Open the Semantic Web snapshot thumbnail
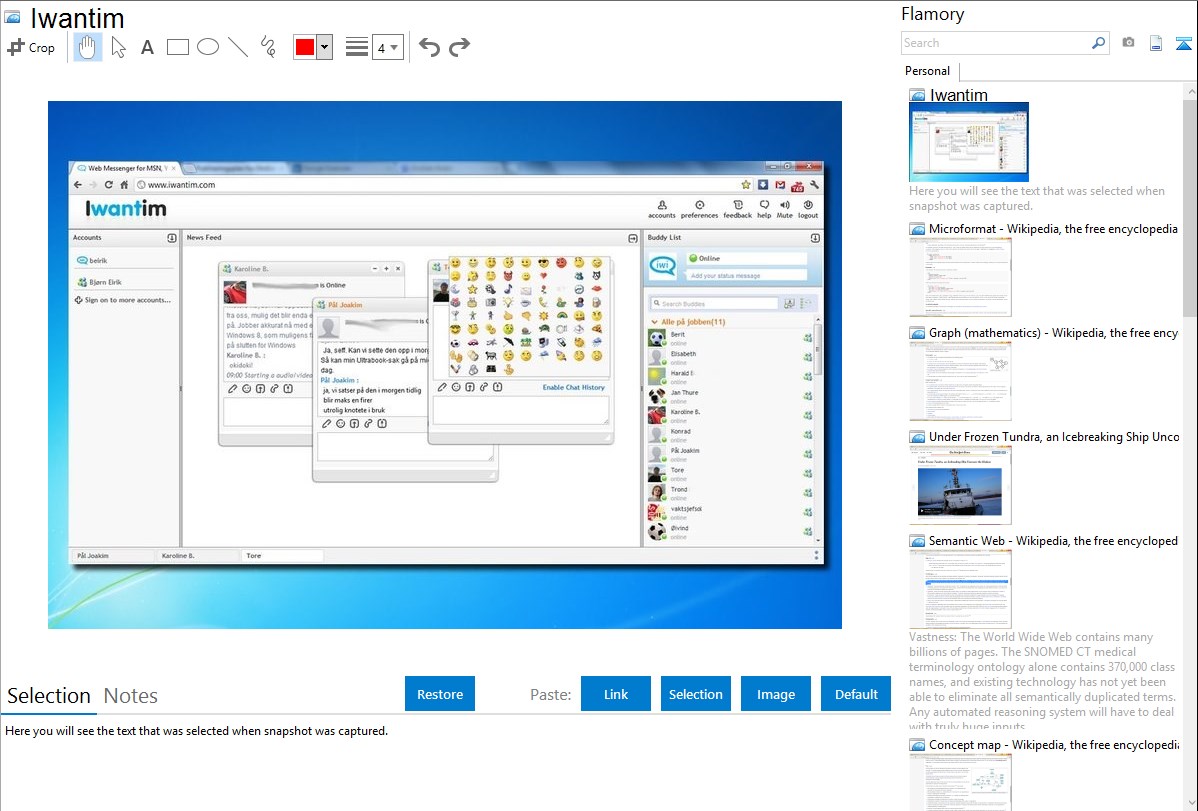 click(x=960, y=589)
